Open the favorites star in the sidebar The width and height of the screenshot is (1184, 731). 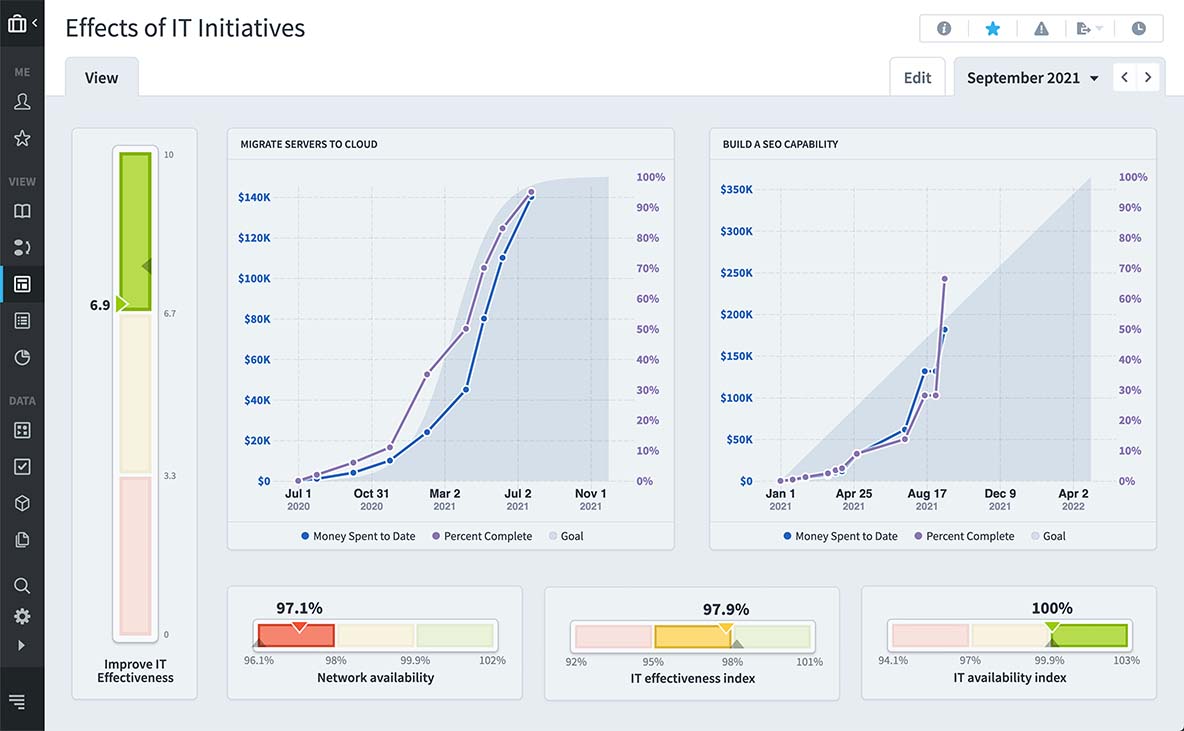(22, 138)
